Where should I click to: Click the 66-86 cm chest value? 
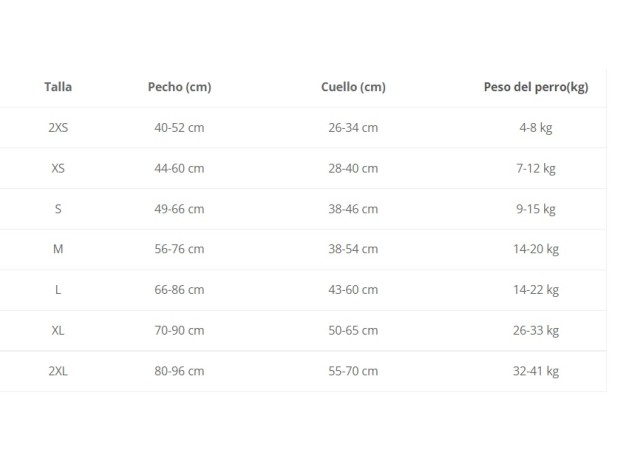click(179, 290)
